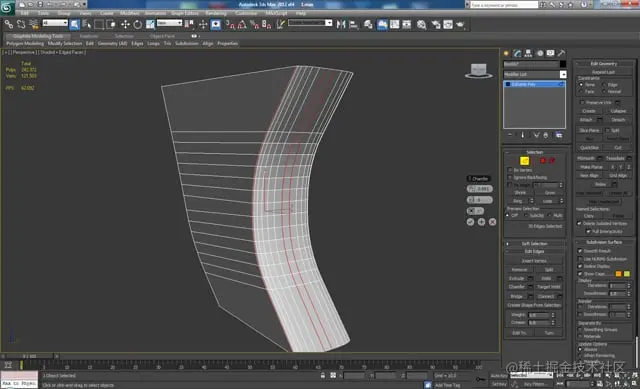Screen dimensions: 640x389
Task: Open the Polygon Modeling ribbon panel
Action: [x=25, y=43]
